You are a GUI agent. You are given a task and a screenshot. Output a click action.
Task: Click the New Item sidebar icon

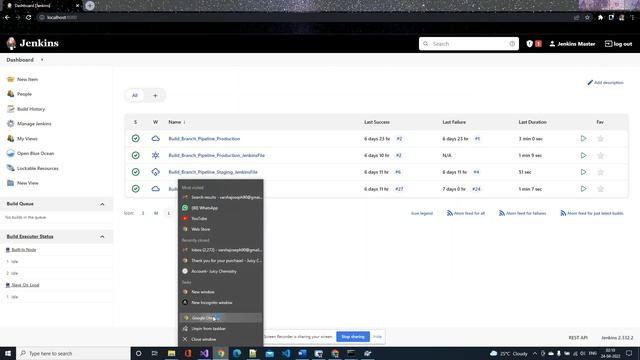pos(11,79)
